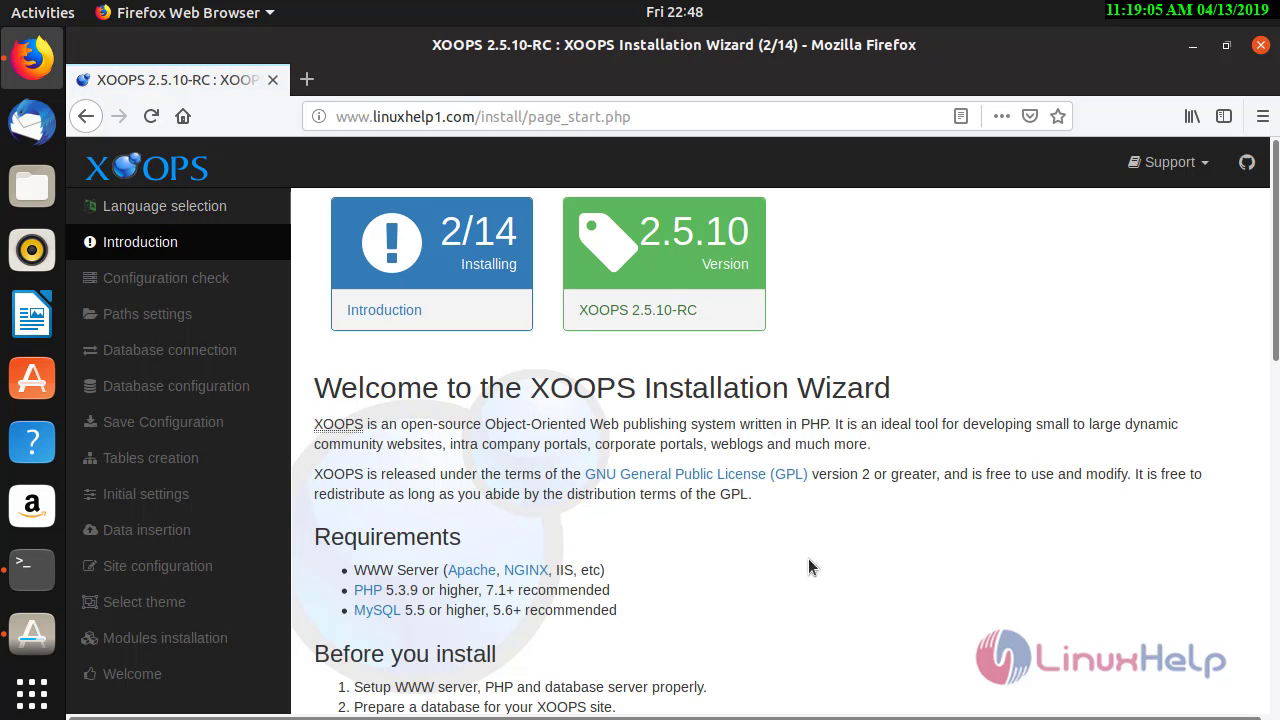The image size is (1280, 720).
Task: Select Tables creation step
Action: [x=178, y=458]
